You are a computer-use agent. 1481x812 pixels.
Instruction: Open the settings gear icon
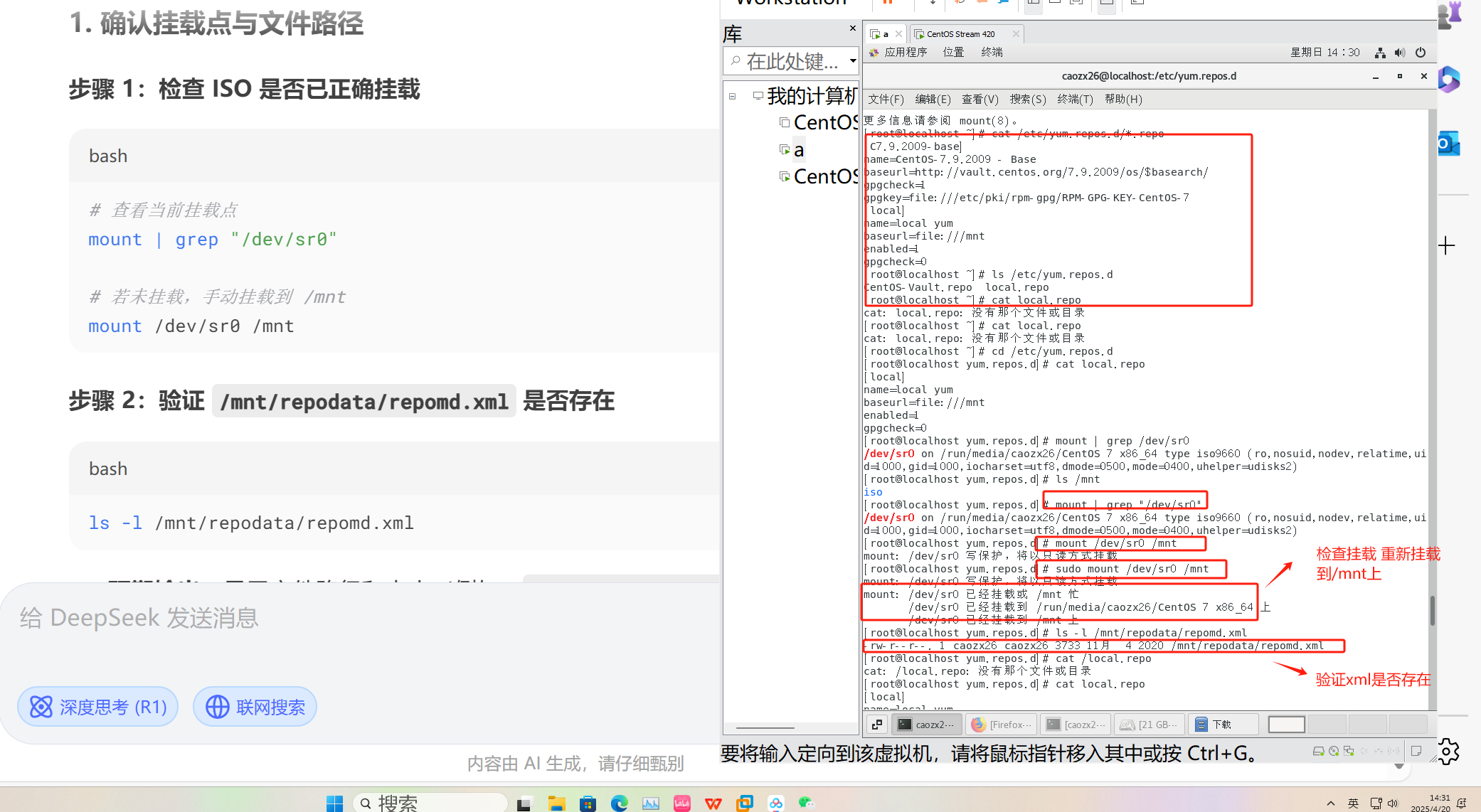click(1448, 751)
